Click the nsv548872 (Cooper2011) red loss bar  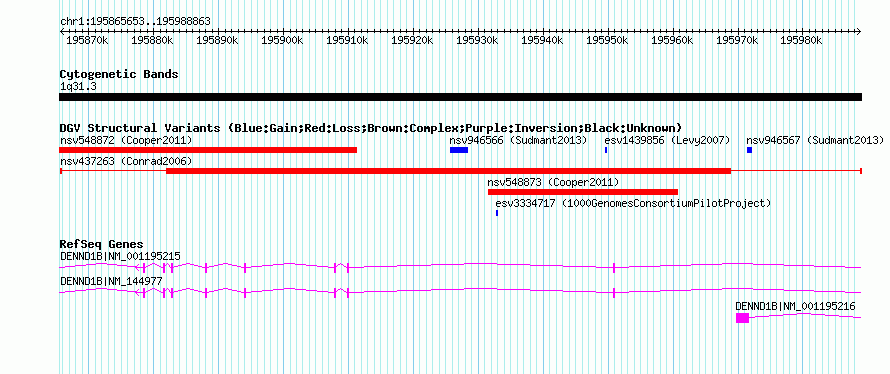coord(208,150)
